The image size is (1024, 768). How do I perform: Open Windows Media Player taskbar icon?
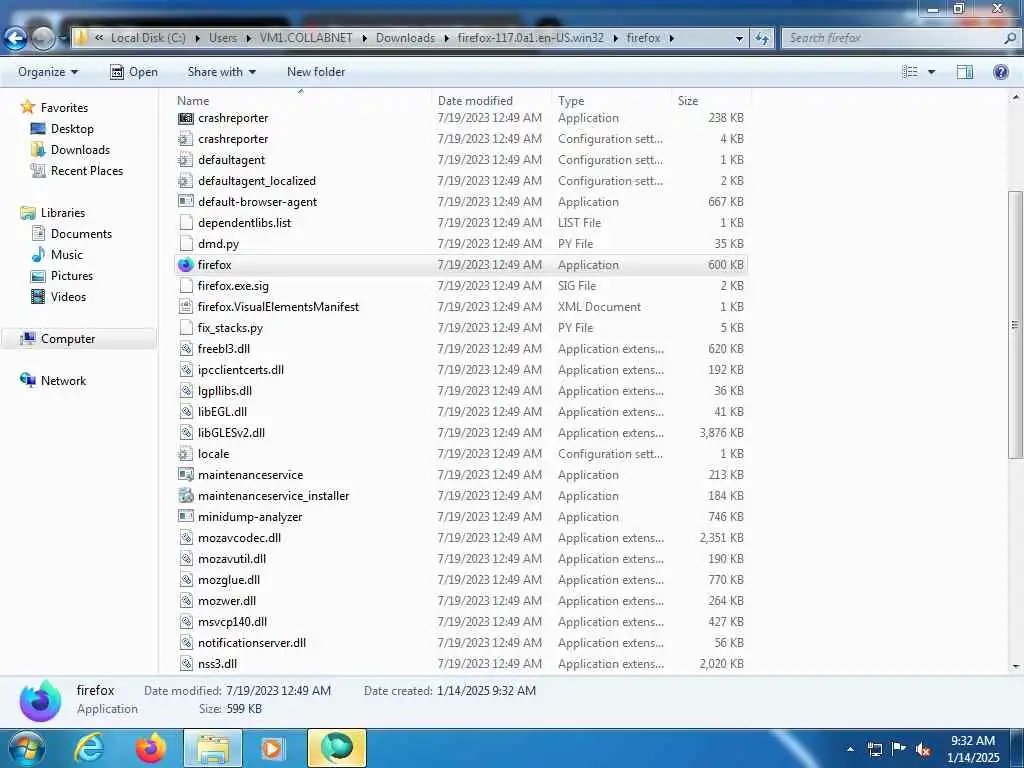click(x=272, y=748)
